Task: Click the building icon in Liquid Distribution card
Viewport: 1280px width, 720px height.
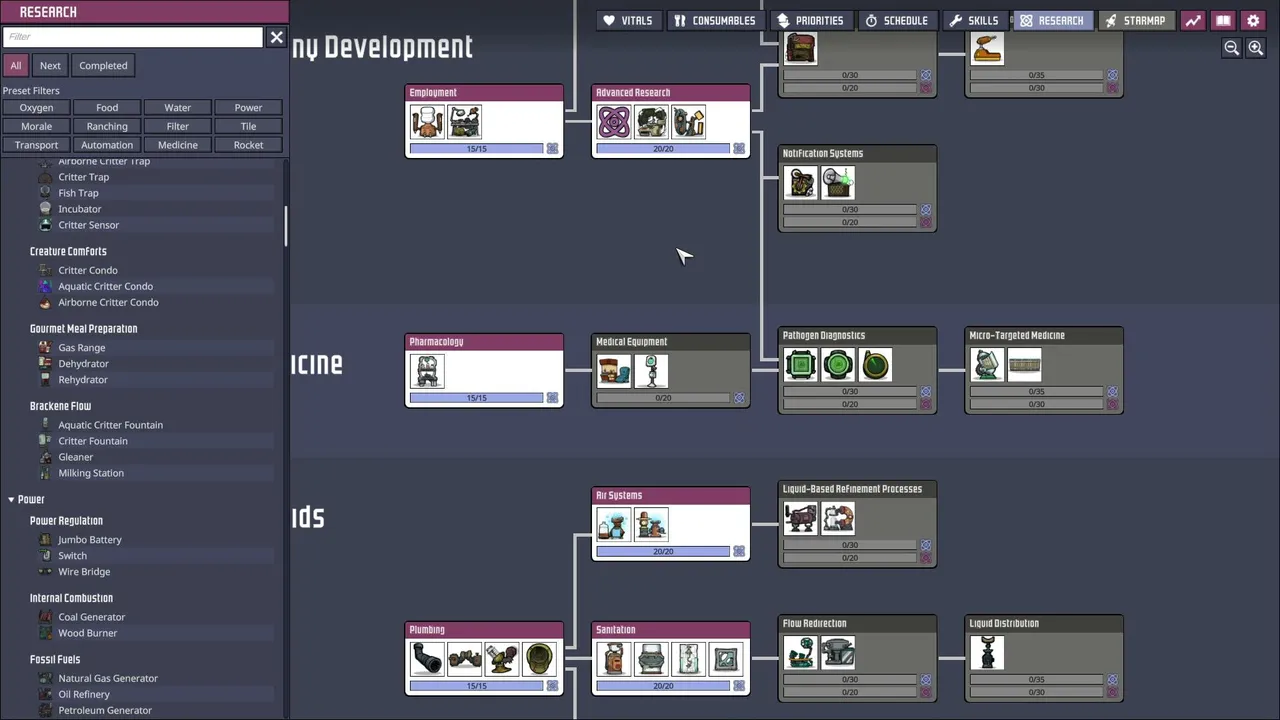Action: 987,653
